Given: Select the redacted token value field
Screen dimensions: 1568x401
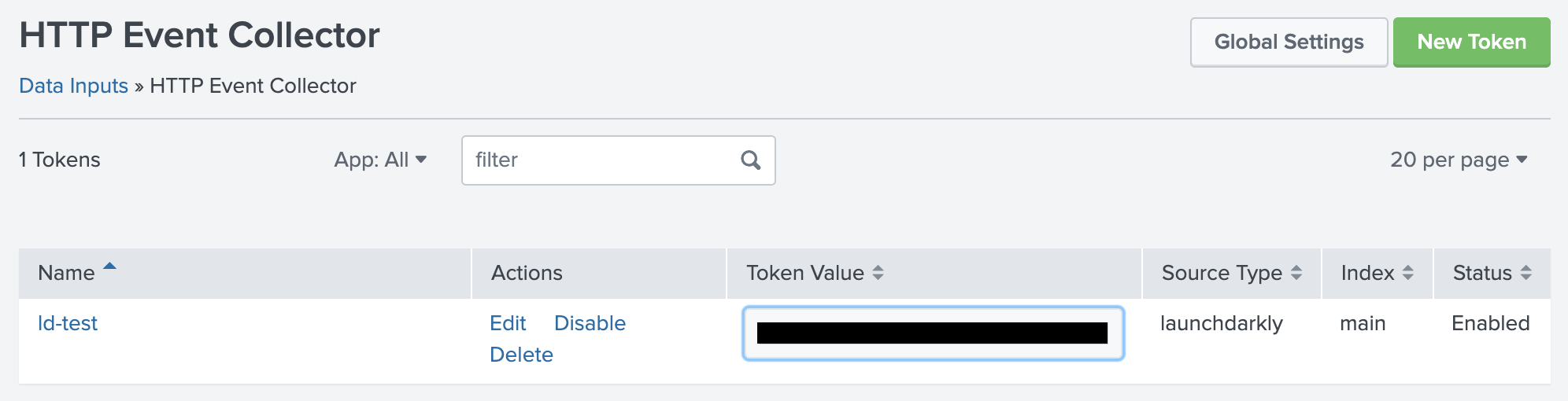Looking at the screenshot, I should tap(933, 333).
